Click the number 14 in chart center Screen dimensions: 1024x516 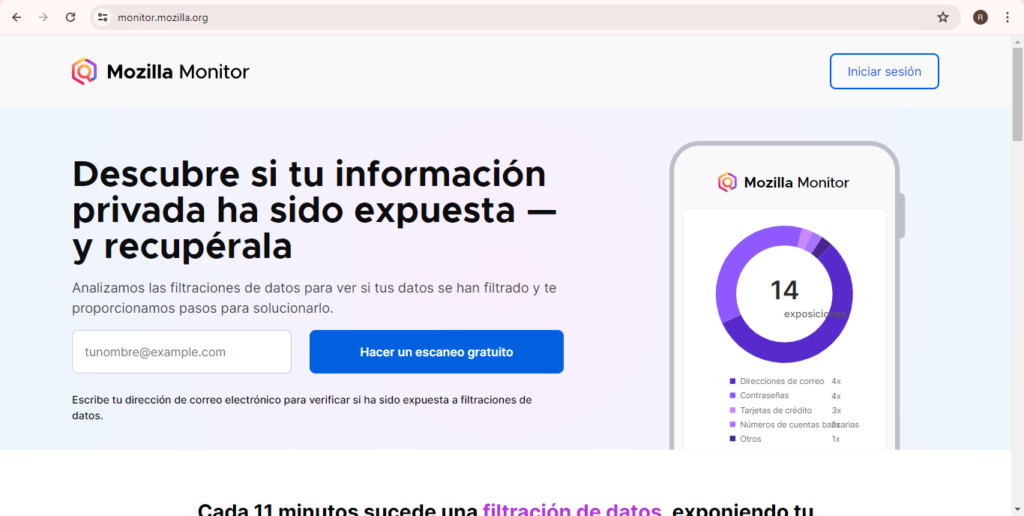[784, 290]
